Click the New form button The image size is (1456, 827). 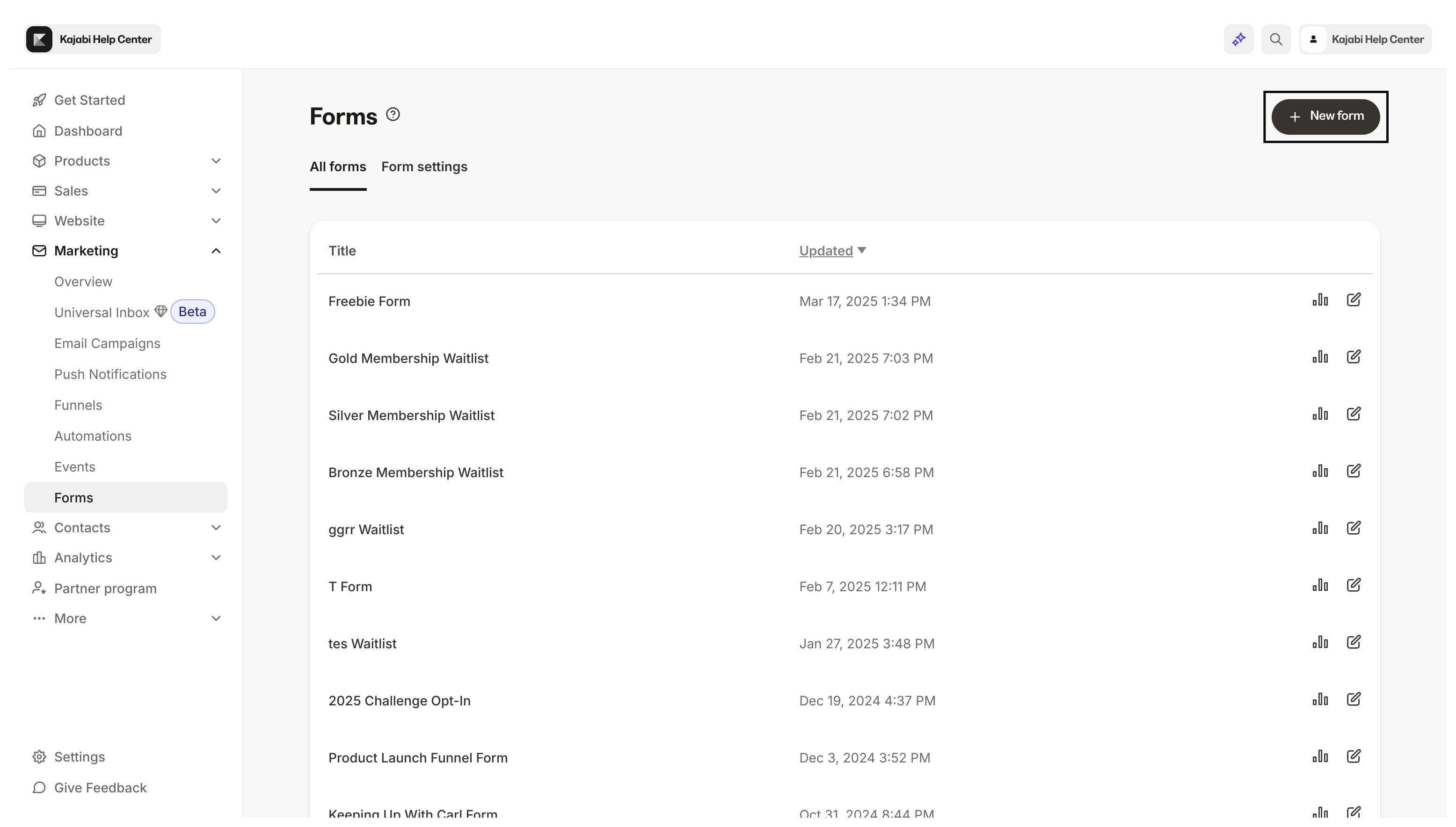[1325, 116]
